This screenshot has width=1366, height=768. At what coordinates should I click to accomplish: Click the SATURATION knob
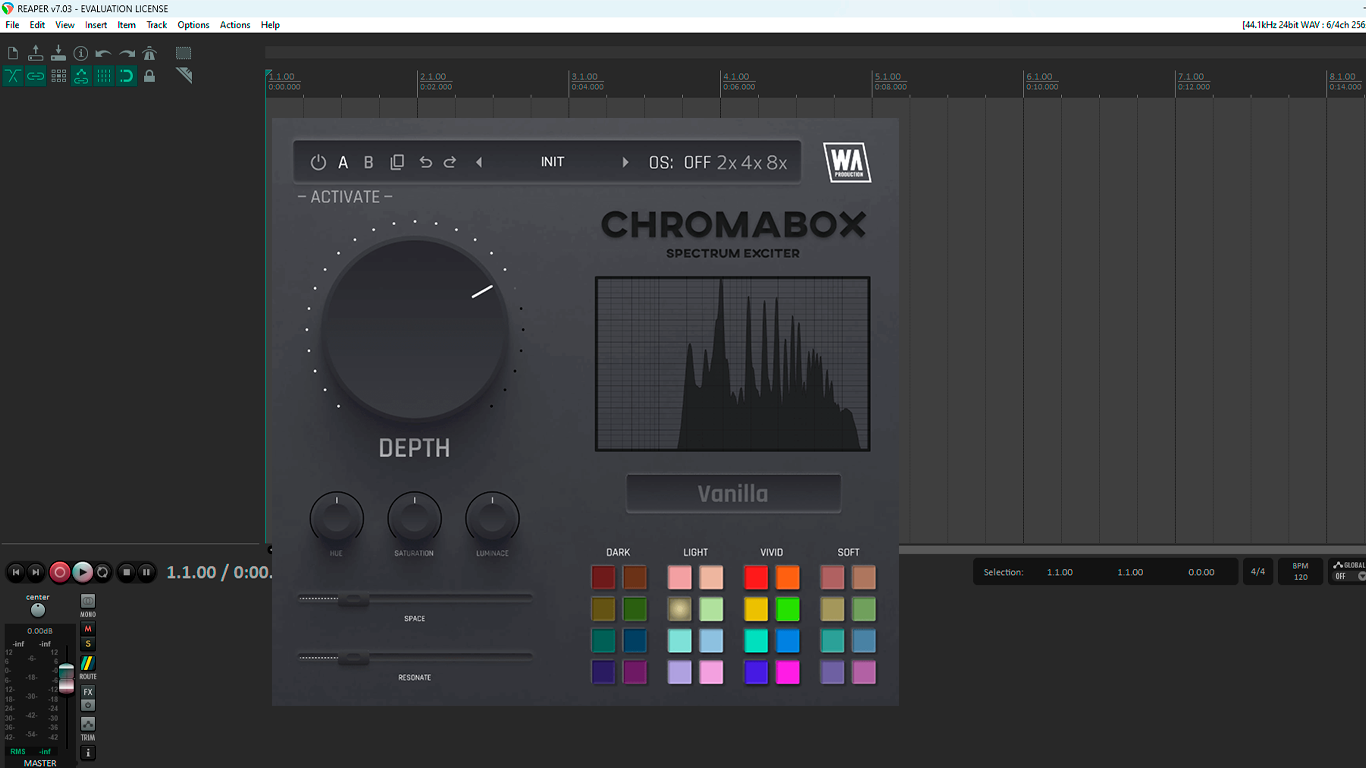tap(414, 518)
